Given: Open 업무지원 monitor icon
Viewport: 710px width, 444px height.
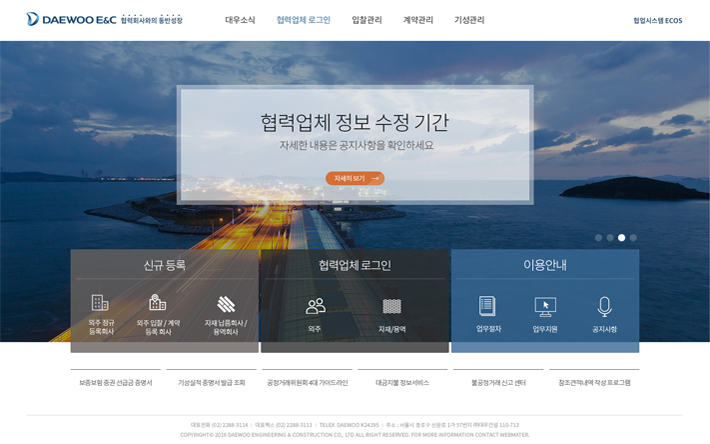Looking at the screenshot, I should tap(545, 307).
